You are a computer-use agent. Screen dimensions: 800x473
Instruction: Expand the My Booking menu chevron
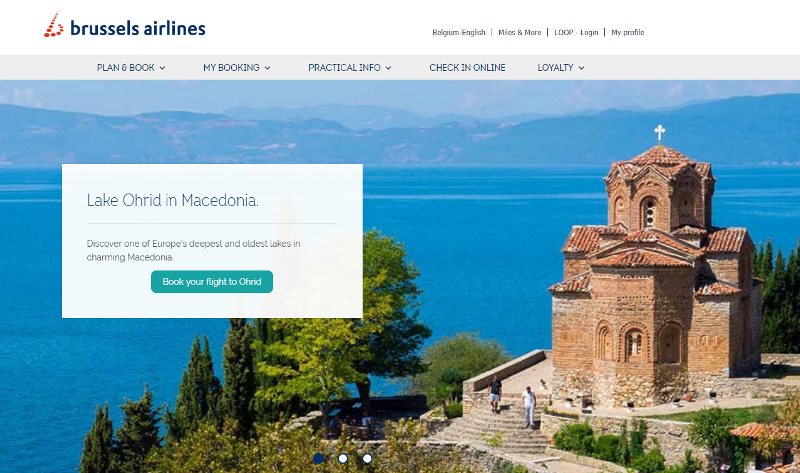(x=267, y=68)
